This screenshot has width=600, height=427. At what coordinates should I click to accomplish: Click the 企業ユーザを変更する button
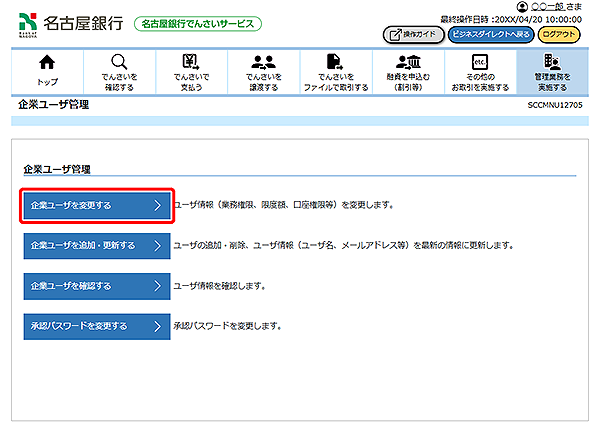tap(96, 205)
